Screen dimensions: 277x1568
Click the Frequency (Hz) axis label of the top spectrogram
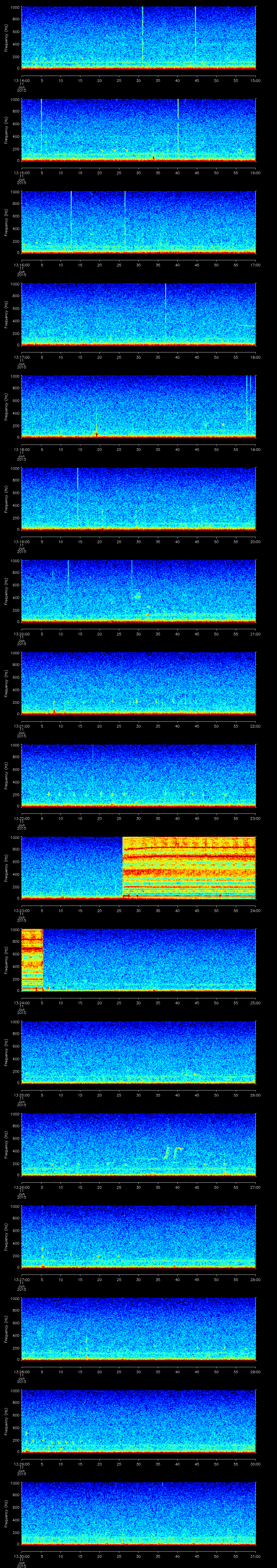[6, 38]
